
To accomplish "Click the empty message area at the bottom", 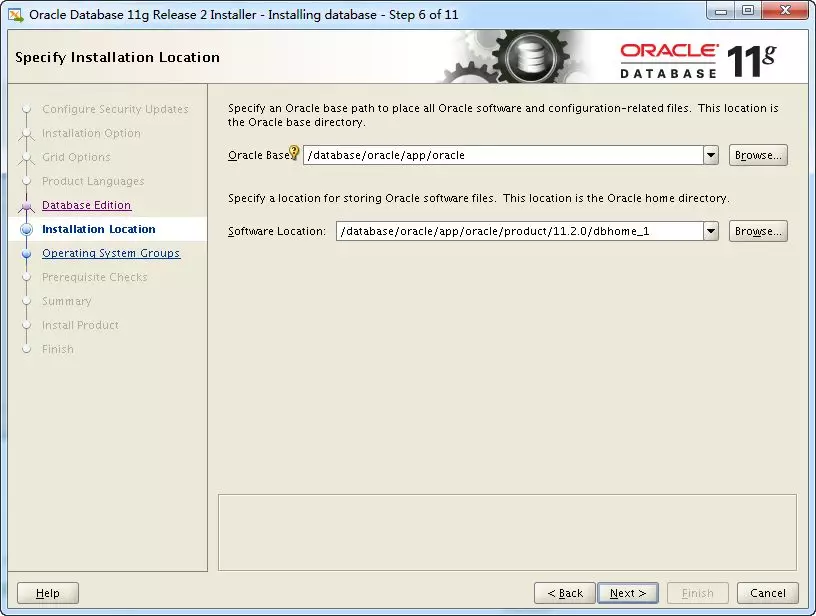I will click(507, 533).
